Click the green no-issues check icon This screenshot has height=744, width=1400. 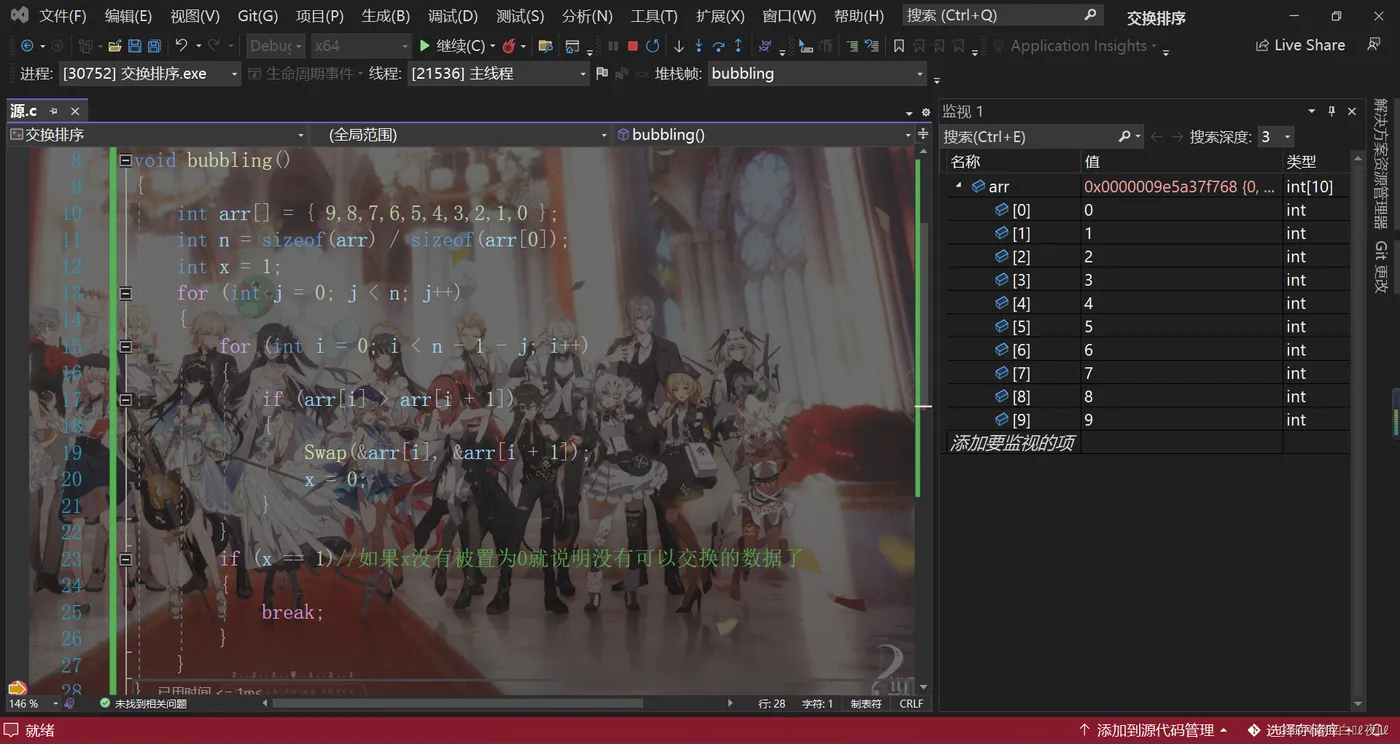(105, 704)
